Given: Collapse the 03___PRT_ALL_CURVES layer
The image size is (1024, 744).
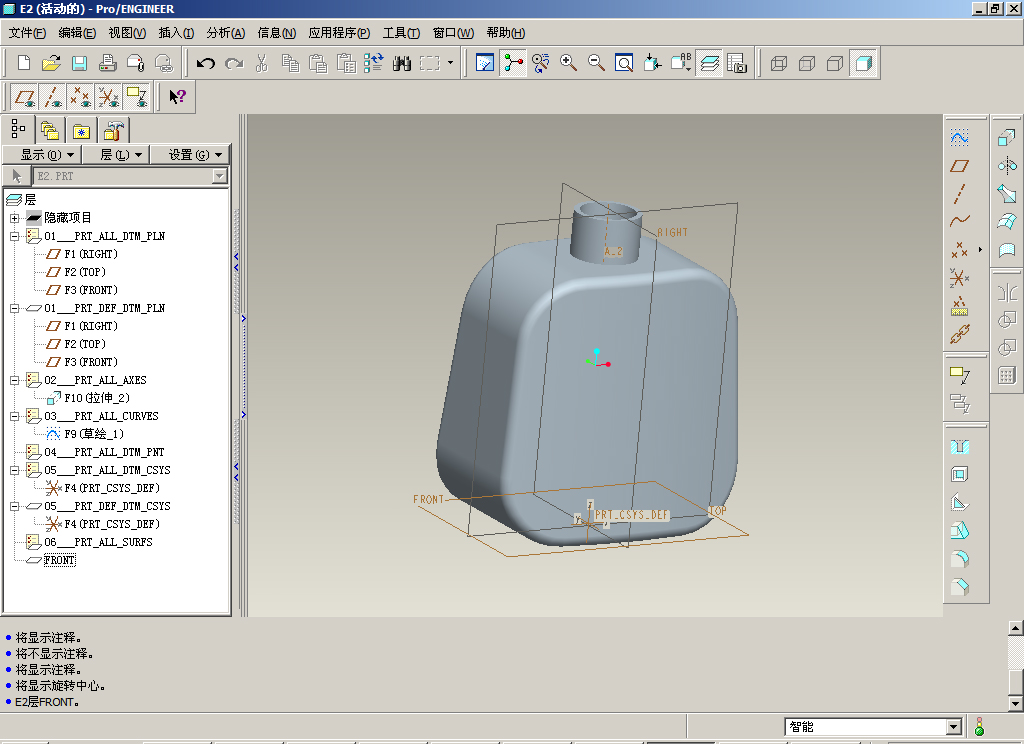Looking at the screenshot, I should (x=14, y=416).
